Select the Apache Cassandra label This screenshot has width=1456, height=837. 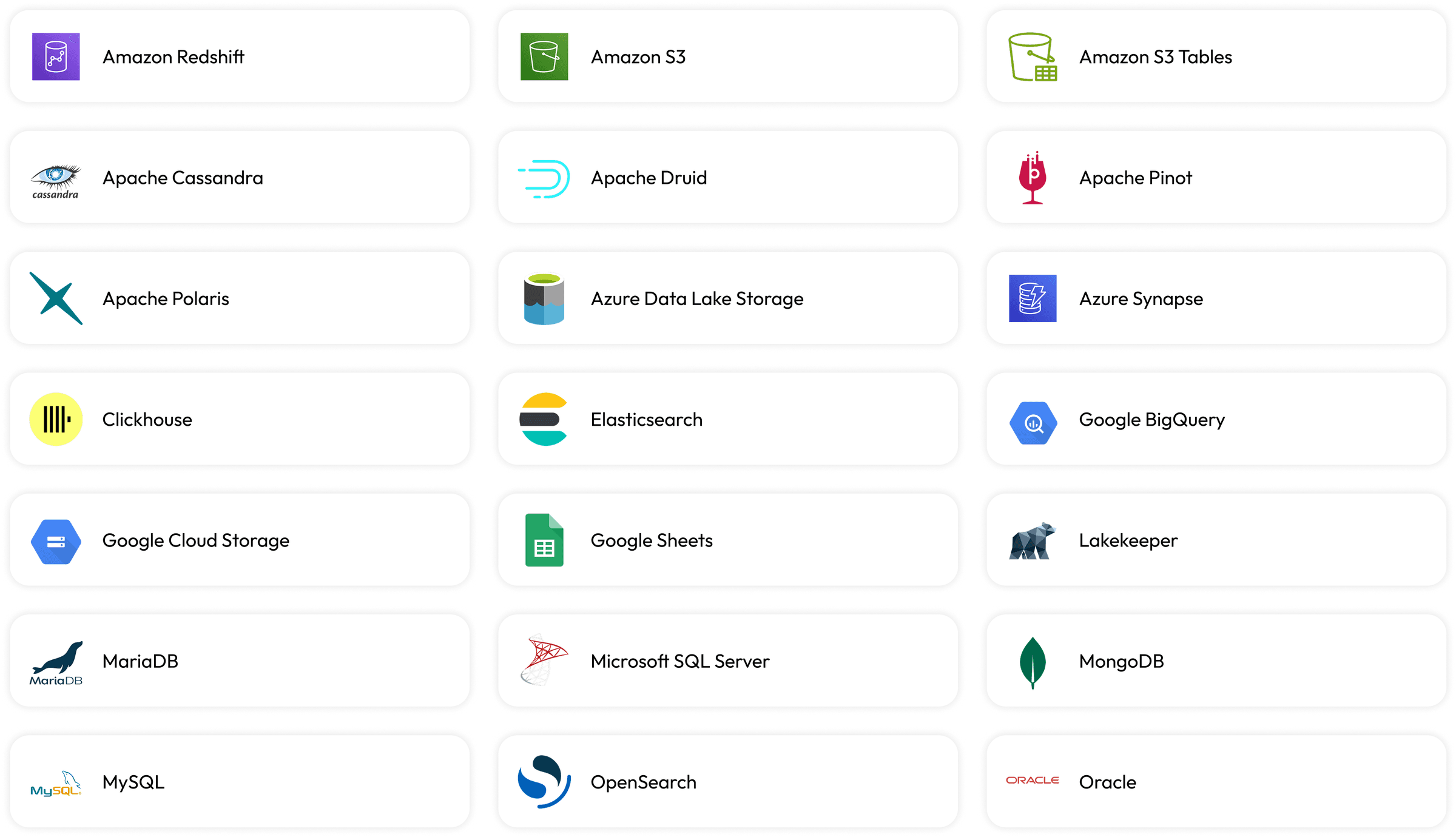[x=183, y=178]
